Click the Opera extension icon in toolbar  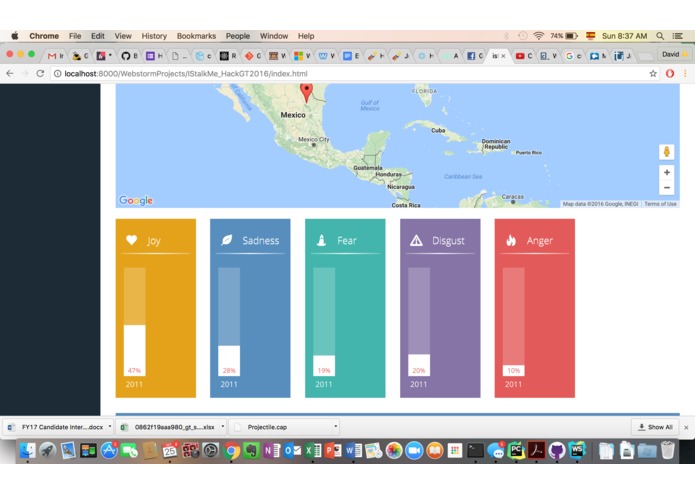click(670, 74)
